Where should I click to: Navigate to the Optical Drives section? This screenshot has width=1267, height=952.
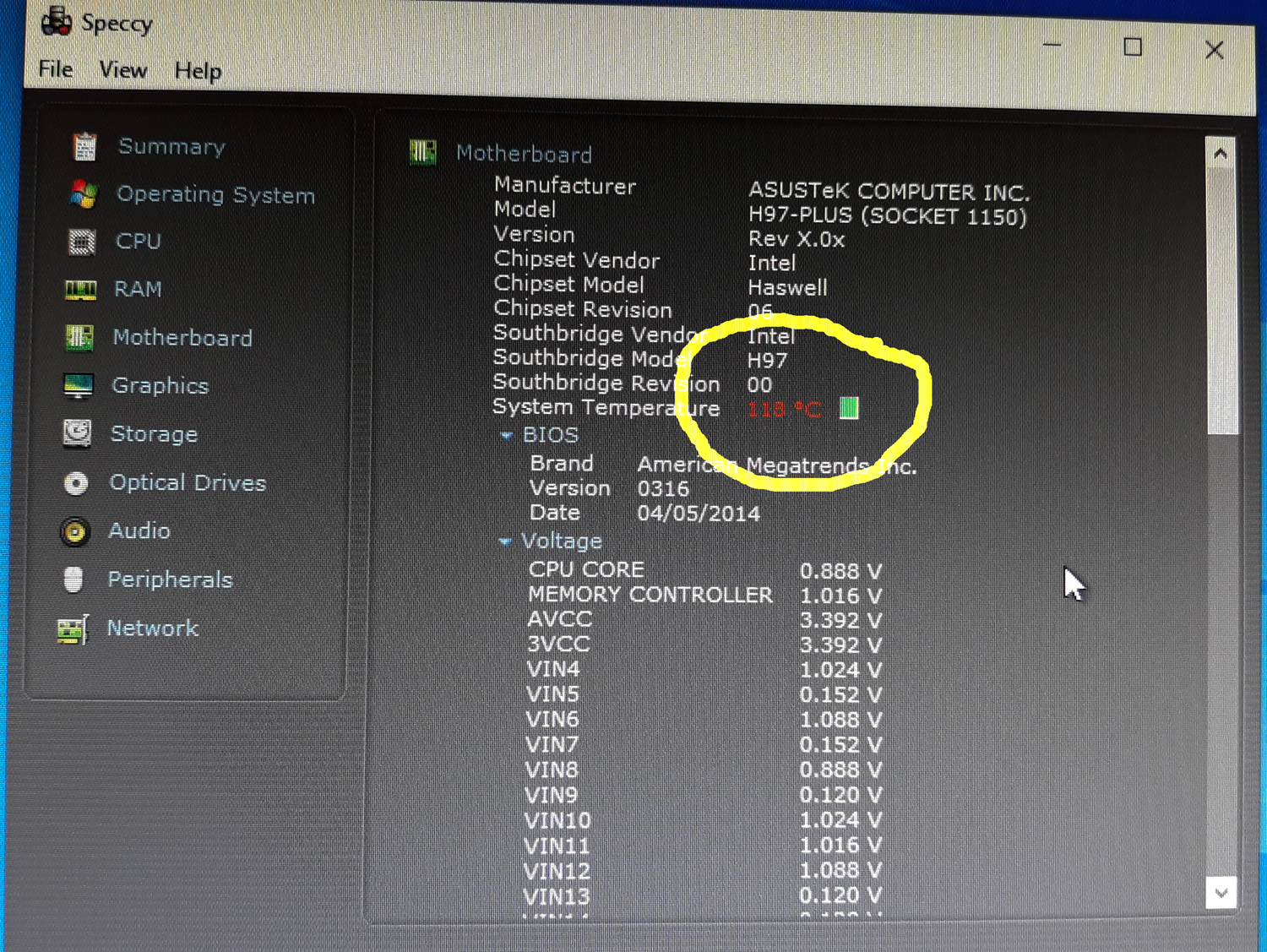tap(188, 482)
